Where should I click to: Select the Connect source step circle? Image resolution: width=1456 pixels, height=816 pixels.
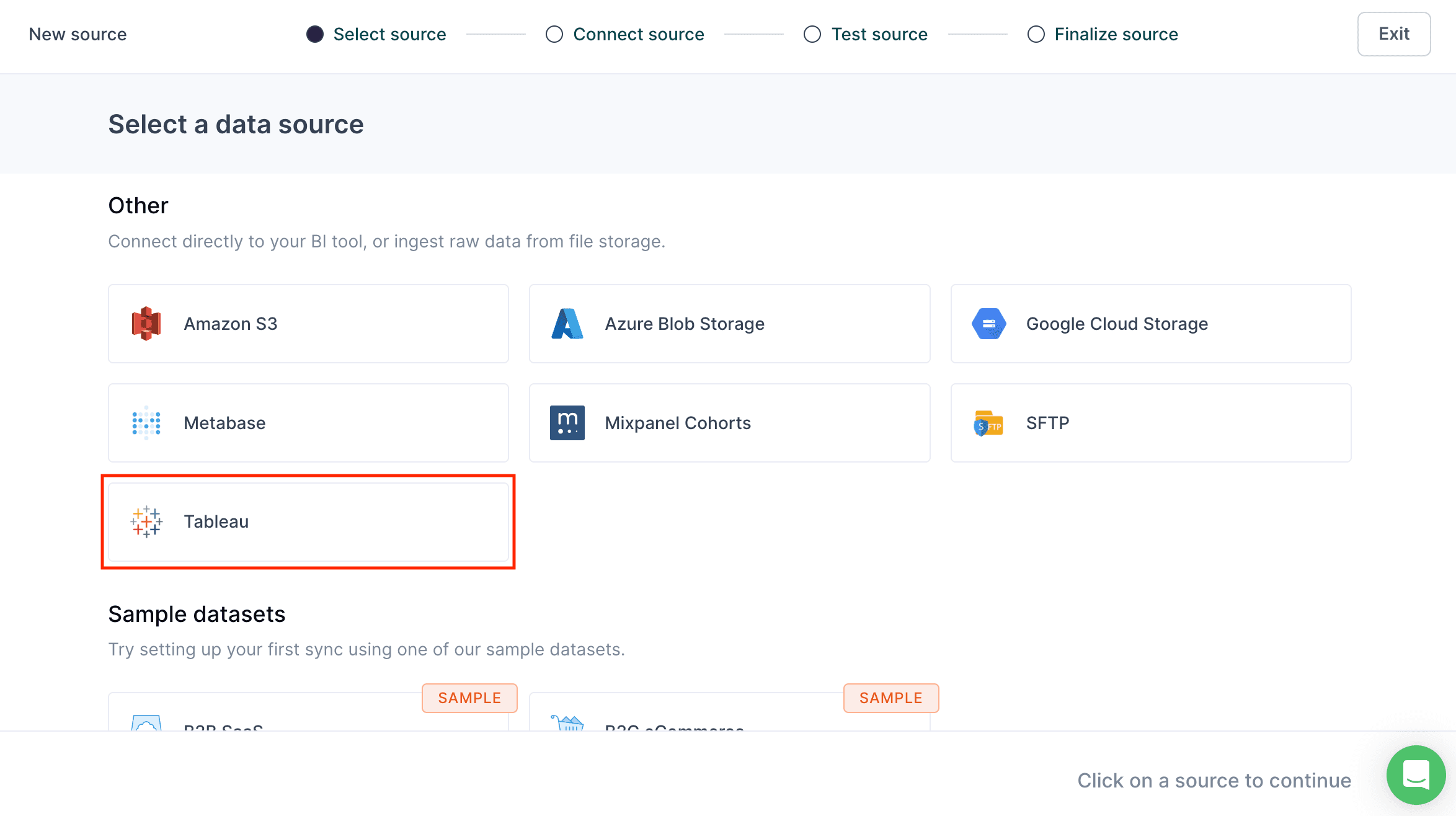click(x=554, y=34)
